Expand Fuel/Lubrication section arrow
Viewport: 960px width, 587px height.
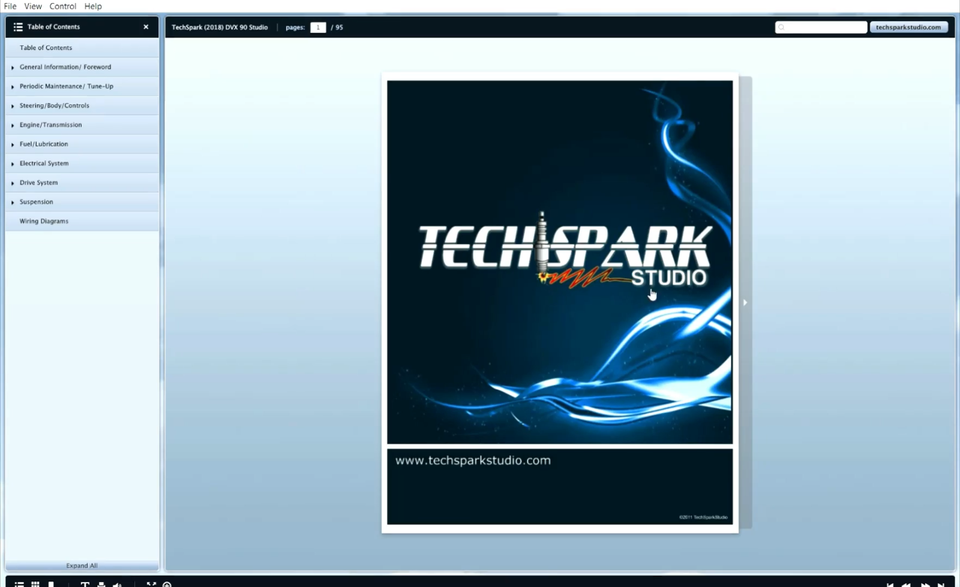pos(12,144)
